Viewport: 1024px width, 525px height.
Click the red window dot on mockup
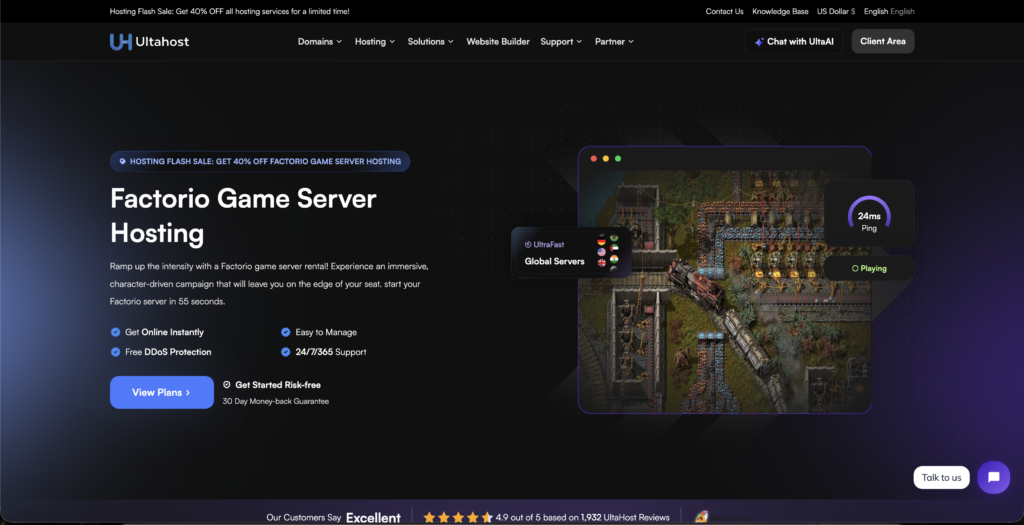[594, 159]
